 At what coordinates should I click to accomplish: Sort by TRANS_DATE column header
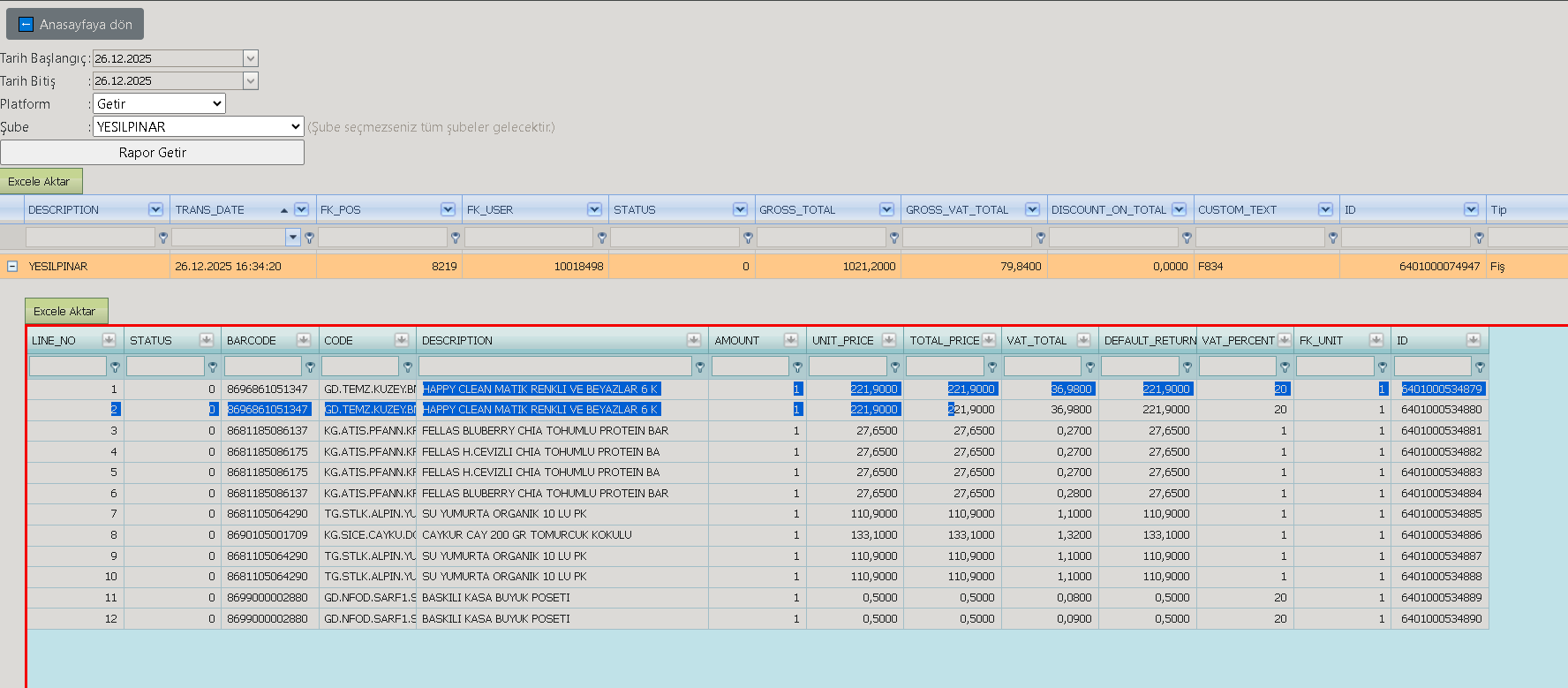click(x=209, y=209)
